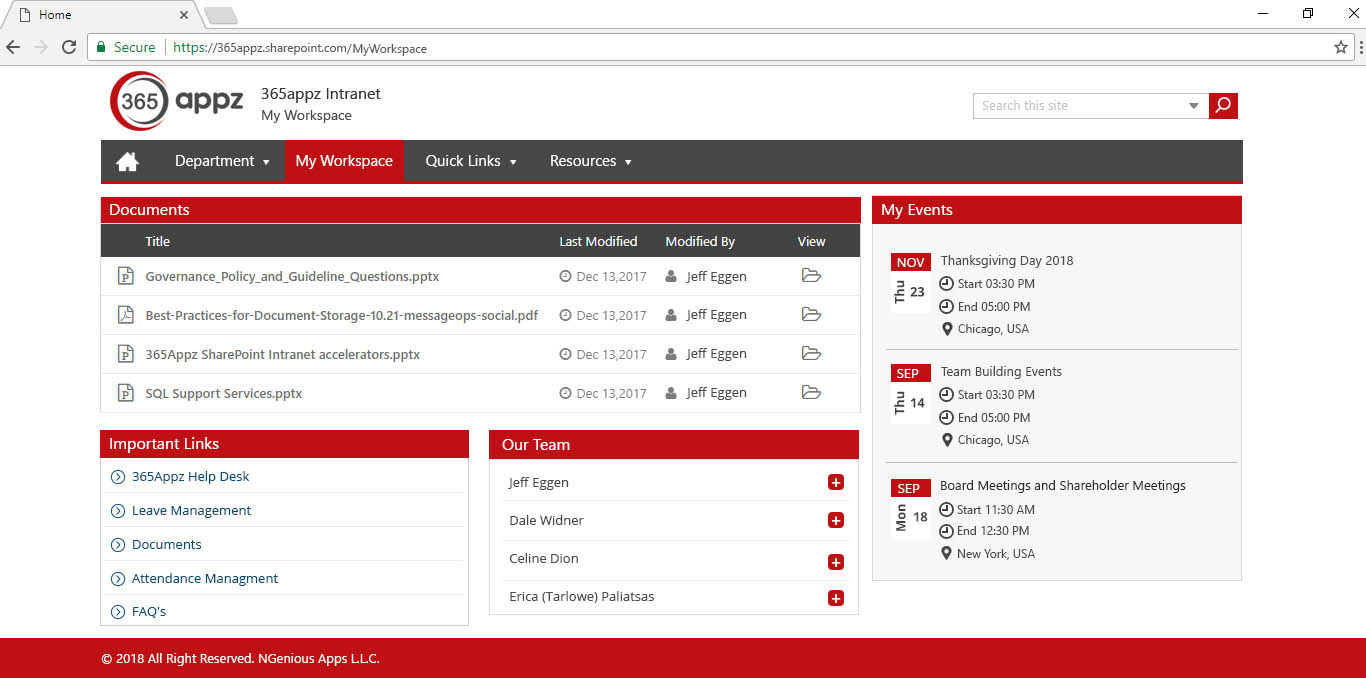This screenshot has height=678, width=1366.
Task: Open the Chrome three-dot menu
Action: (x=1361, y=47)
